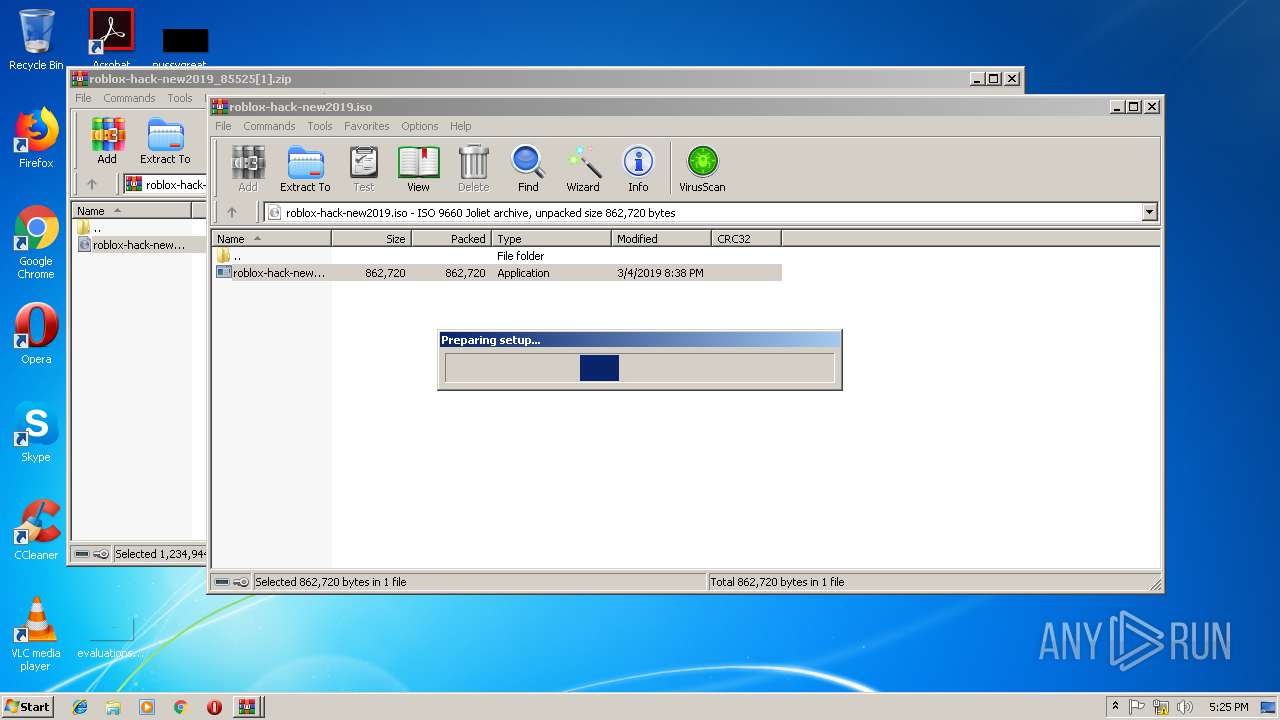This screenshot has height=720, width=1280.
Task: Show archive Info
Action: click(638, 169)
